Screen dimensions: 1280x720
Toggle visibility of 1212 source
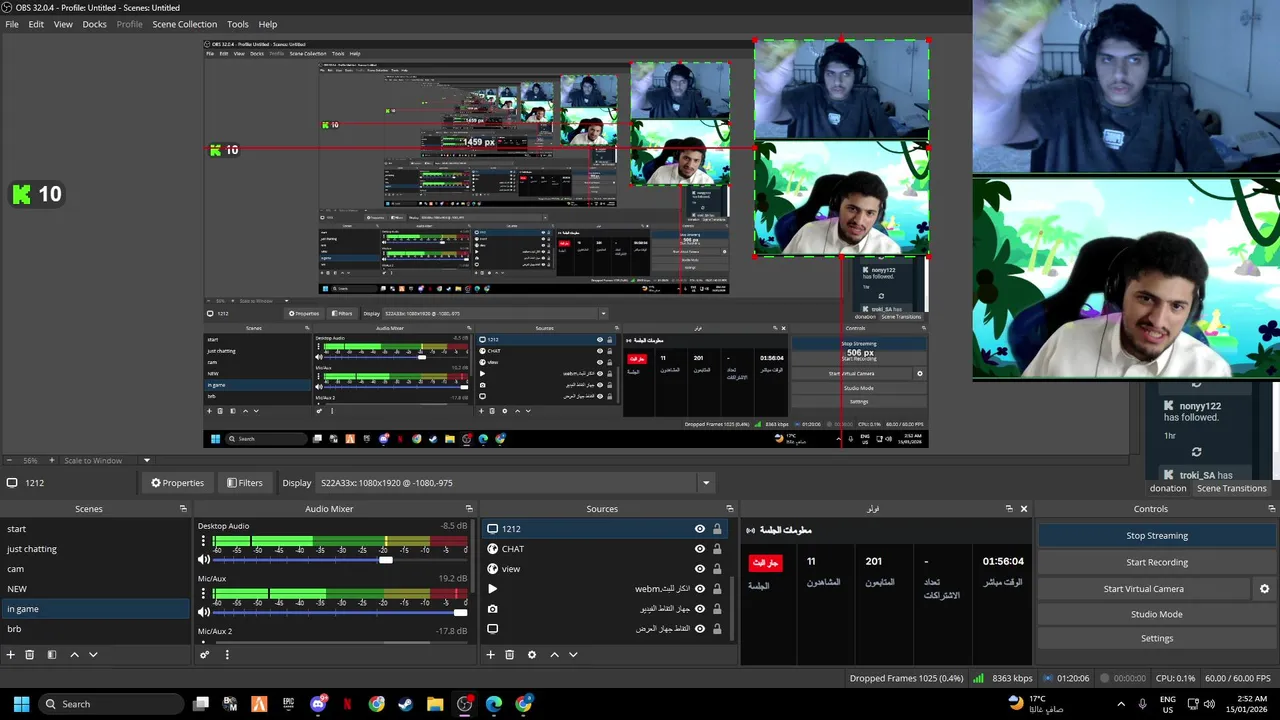pyautogui.click(x=700, y=529)
